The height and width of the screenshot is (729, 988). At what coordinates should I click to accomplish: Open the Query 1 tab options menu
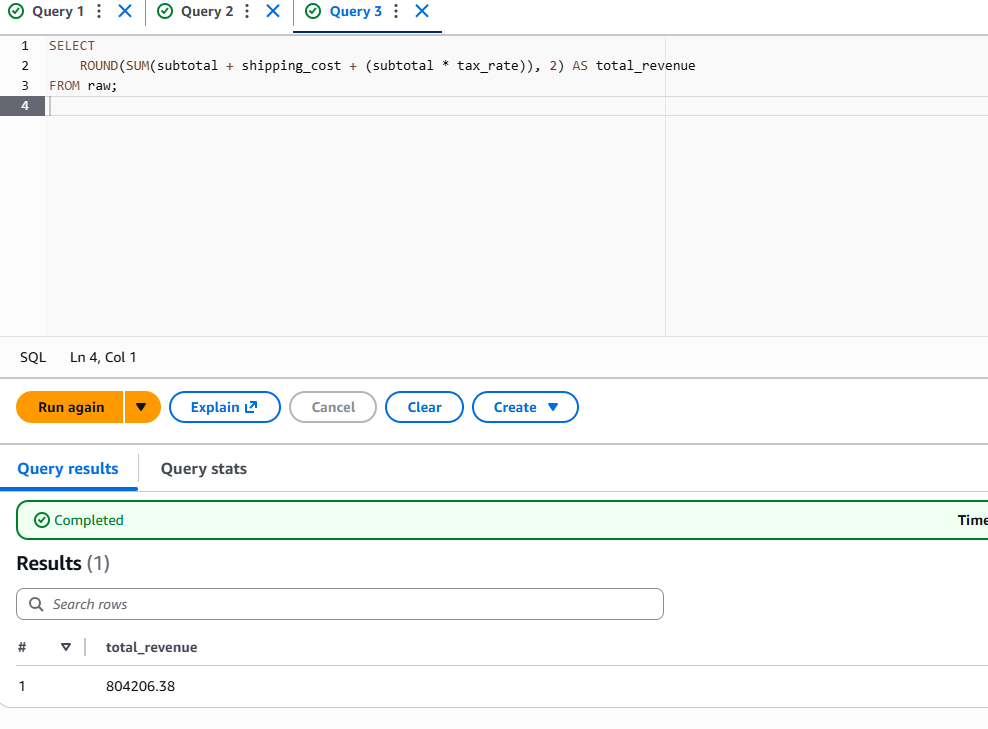[99, 12]
